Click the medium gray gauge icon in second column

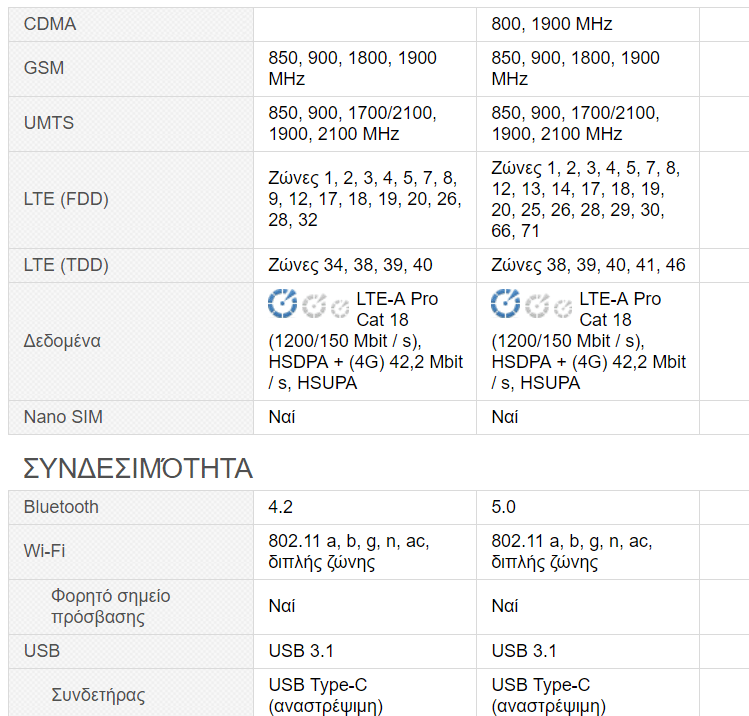click(x=538, y=304)
